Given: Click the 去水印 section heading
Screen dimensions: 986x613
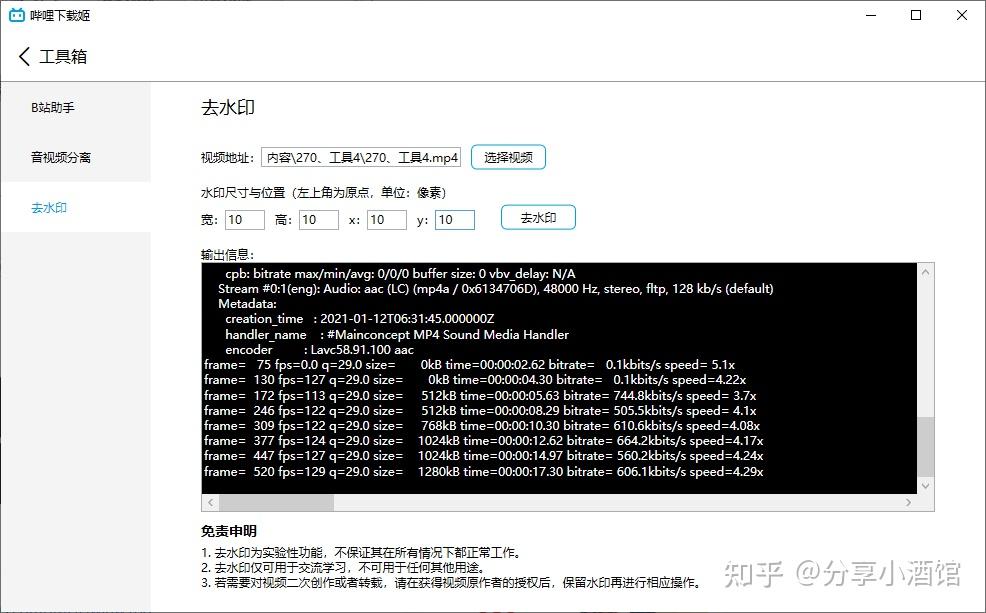Looking at the screenshot, I should point(228,108).
